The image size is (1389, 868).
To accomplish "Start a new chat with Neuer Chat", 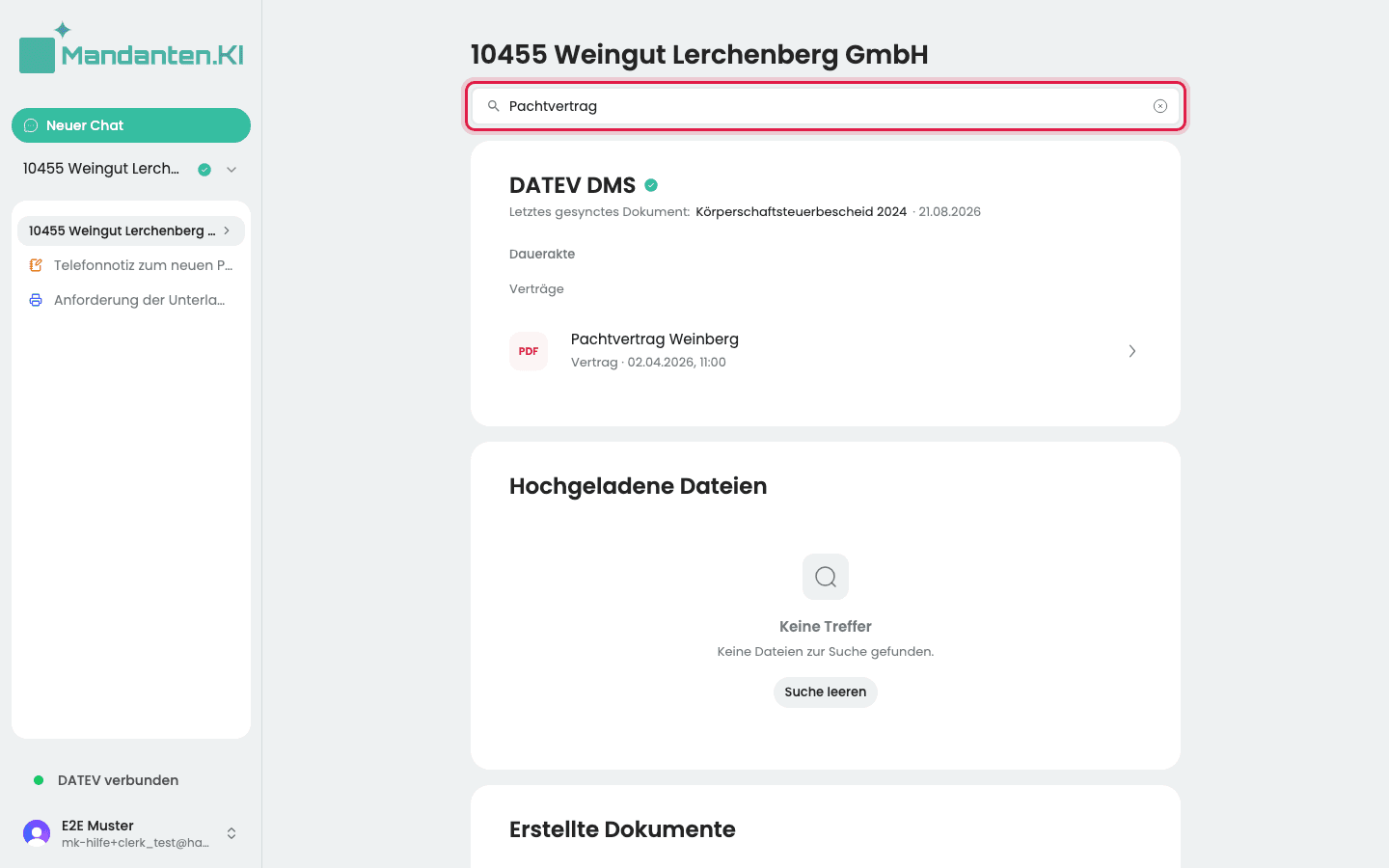I will click(131, 125).
